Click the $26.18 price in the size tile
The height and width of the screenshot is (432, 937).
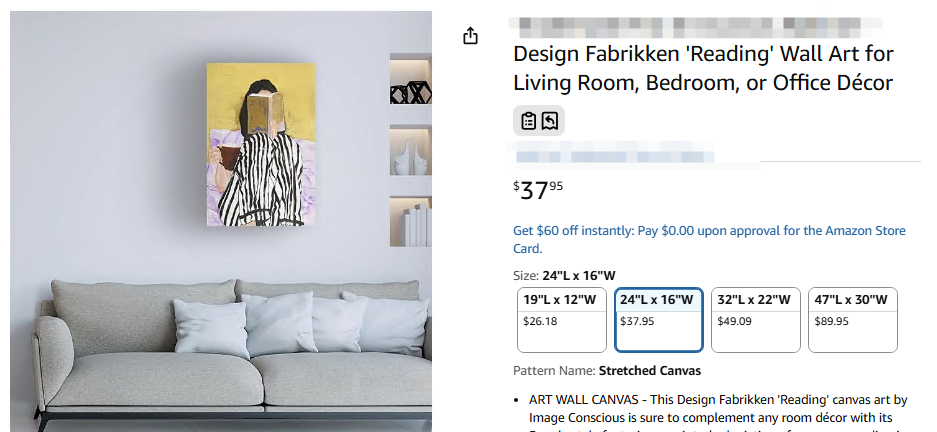[540, 321]
